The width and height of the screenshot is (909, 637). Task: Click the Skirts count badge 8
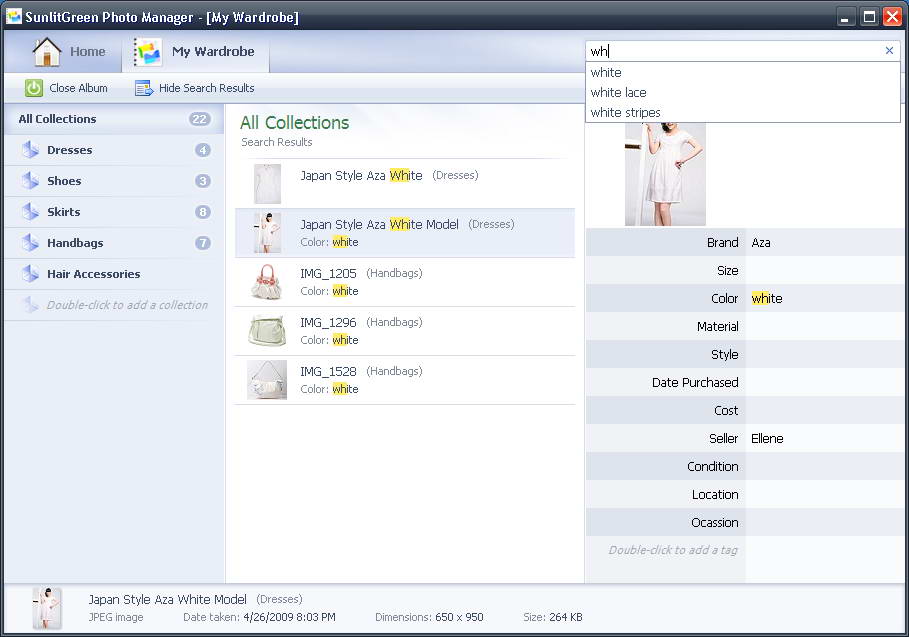202,212
